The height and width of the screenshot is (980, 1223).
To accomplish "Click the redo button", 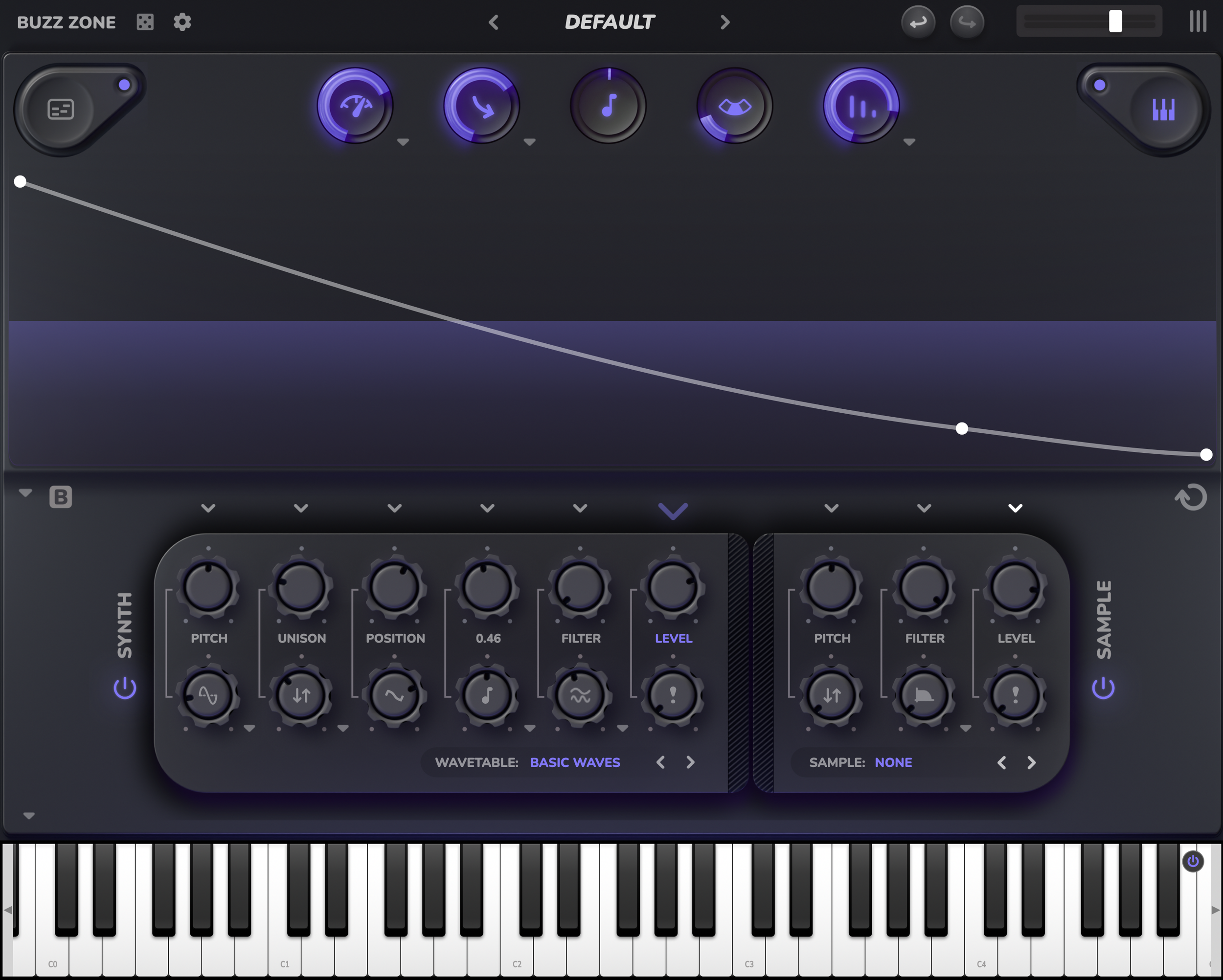I will tap(967, 22).
